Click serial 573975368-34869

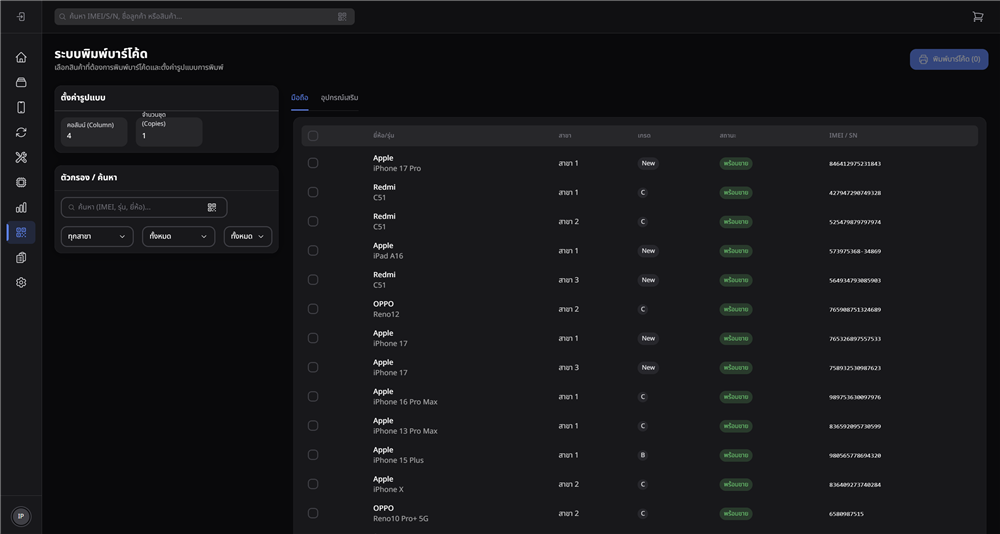coord(855,251)
